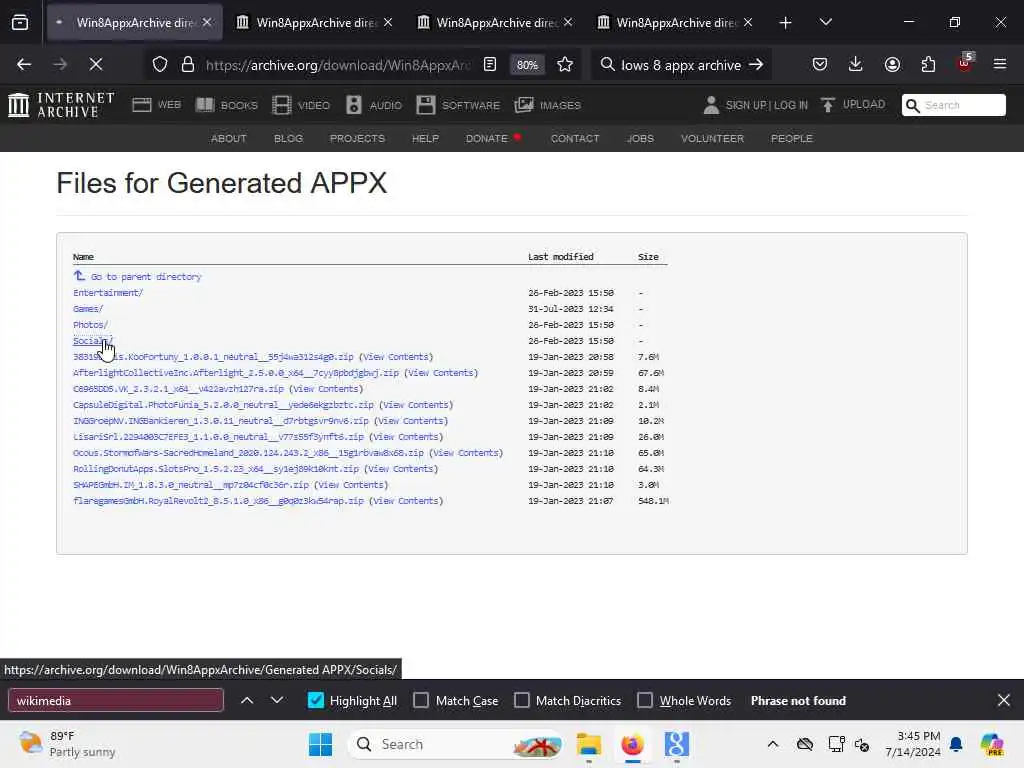This screenshot has width=1024, height=768.
Task: Enable Match Diacritics checkbox
Action: pyautogui.click(x=522, y=700)
